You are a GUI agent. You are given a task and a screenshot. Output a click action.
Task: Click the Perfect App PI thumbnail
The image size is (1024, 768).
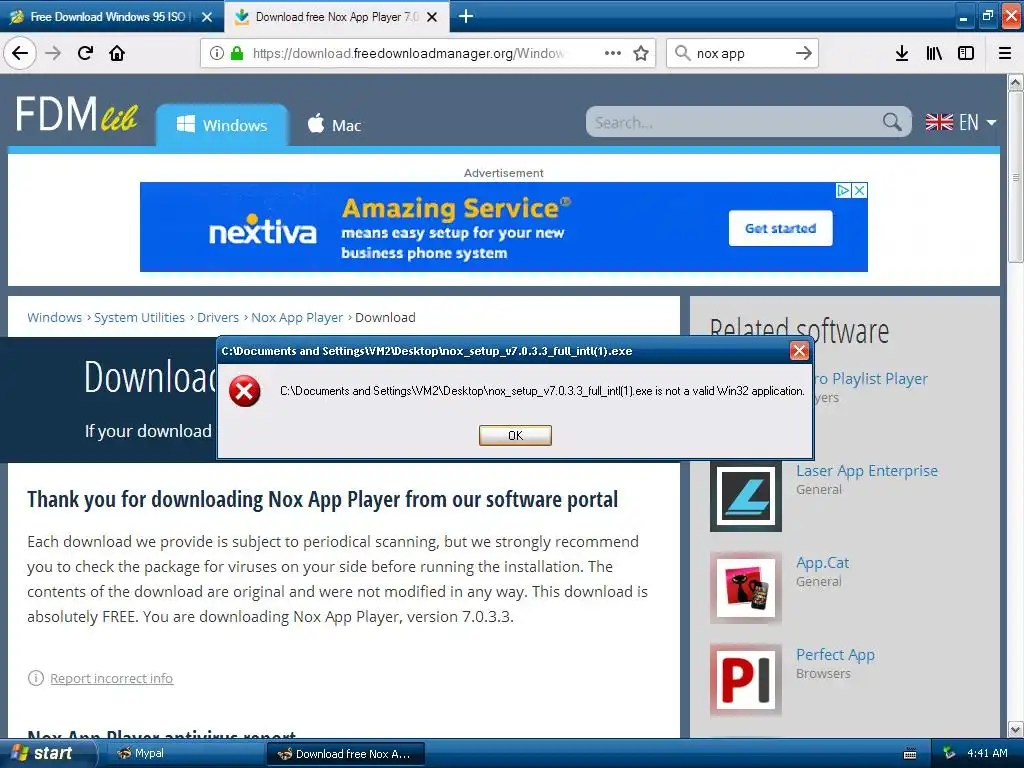pyautogui.click(x=746, y=679)
